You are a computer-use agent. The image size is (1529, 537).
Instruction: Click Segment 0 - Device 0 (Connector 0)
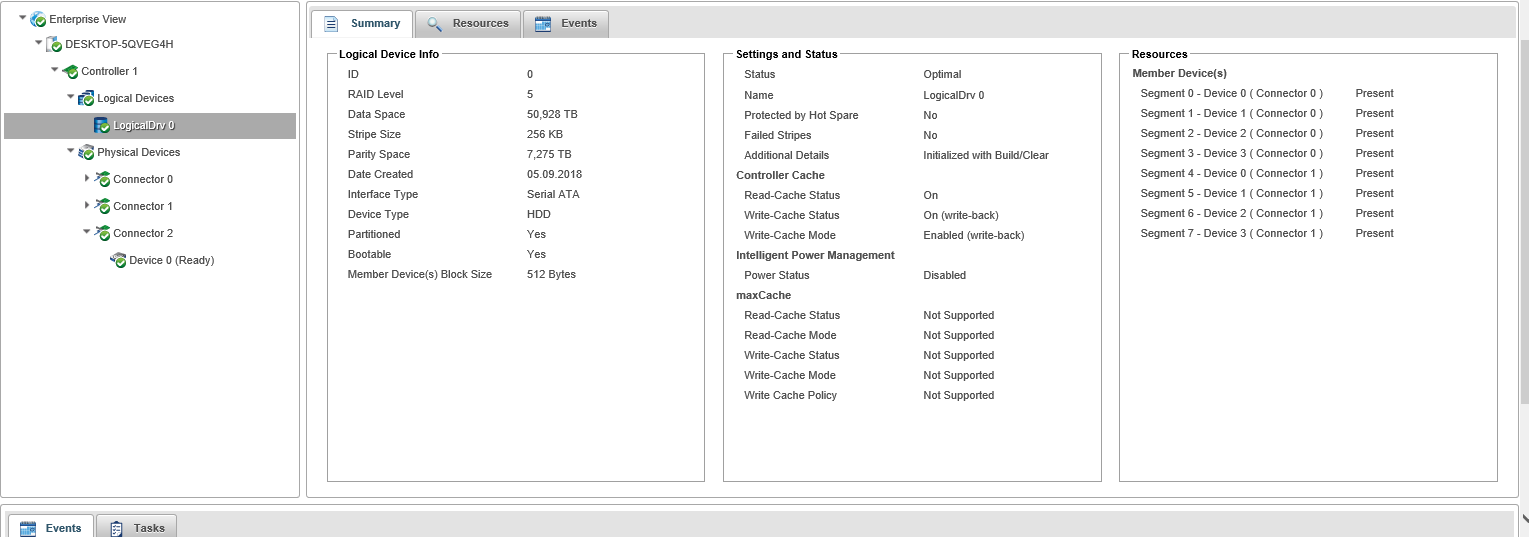click(x=1231, y=93)
